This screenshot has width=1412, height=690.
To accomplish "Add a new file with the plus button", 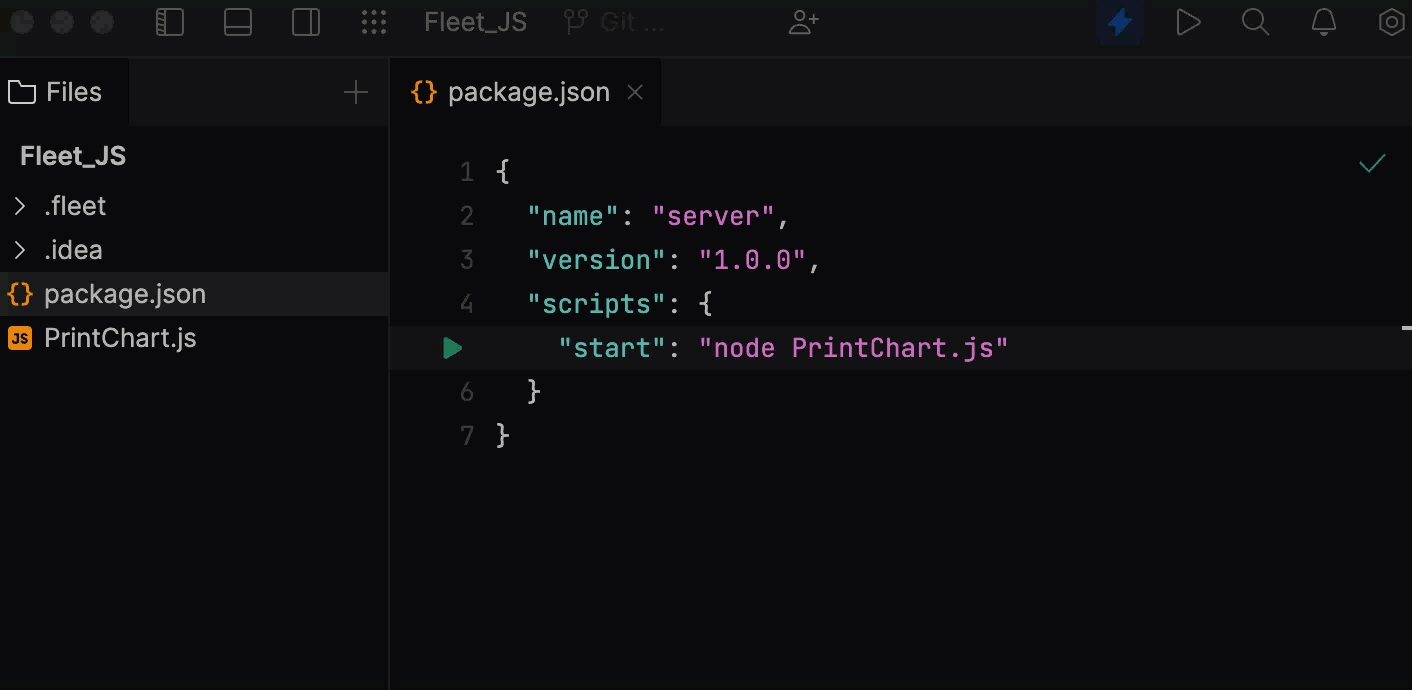I will pyautogui.click(x=355, y=91).
